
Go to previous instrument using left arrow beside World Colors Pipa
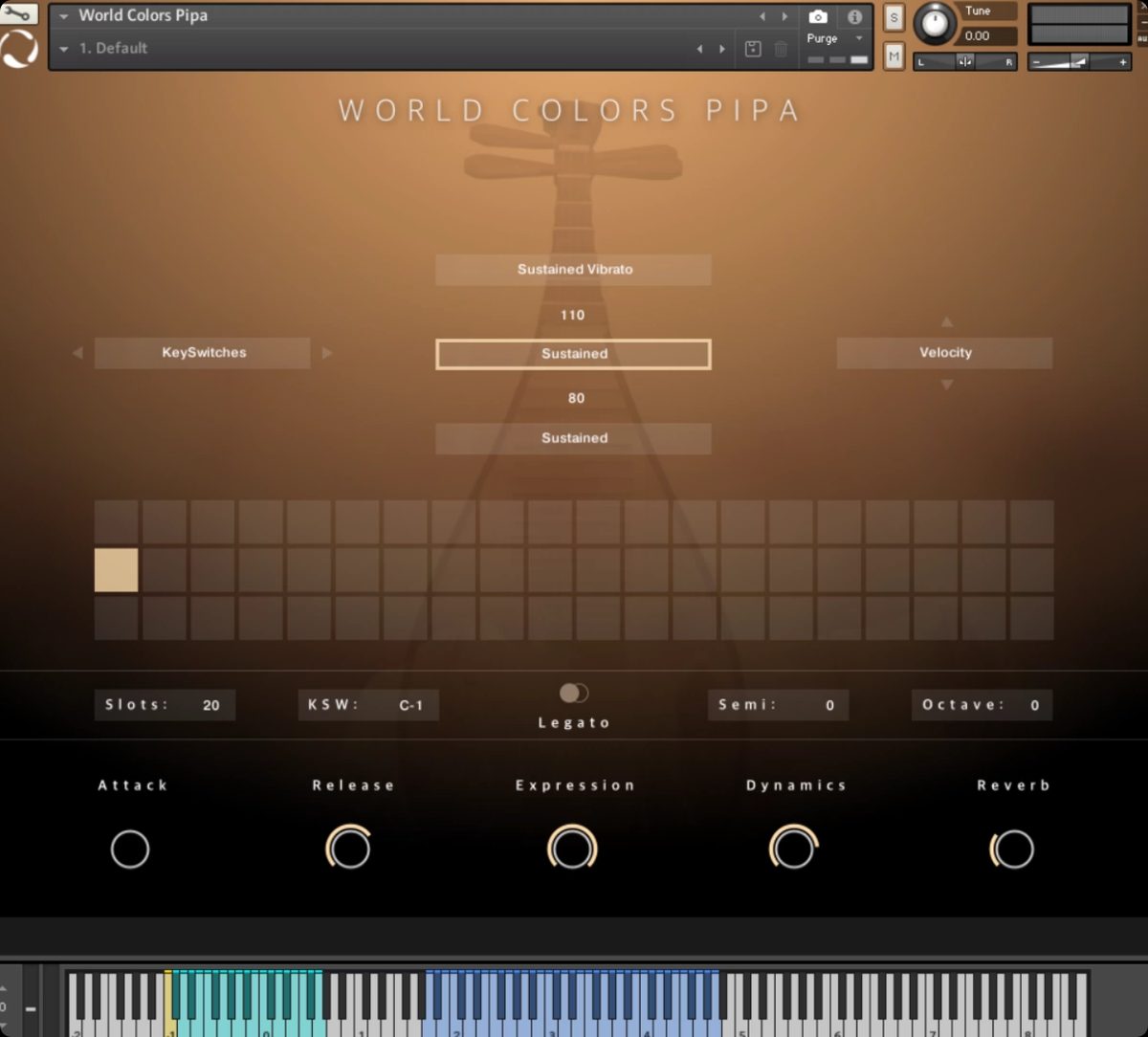point(762,16)
